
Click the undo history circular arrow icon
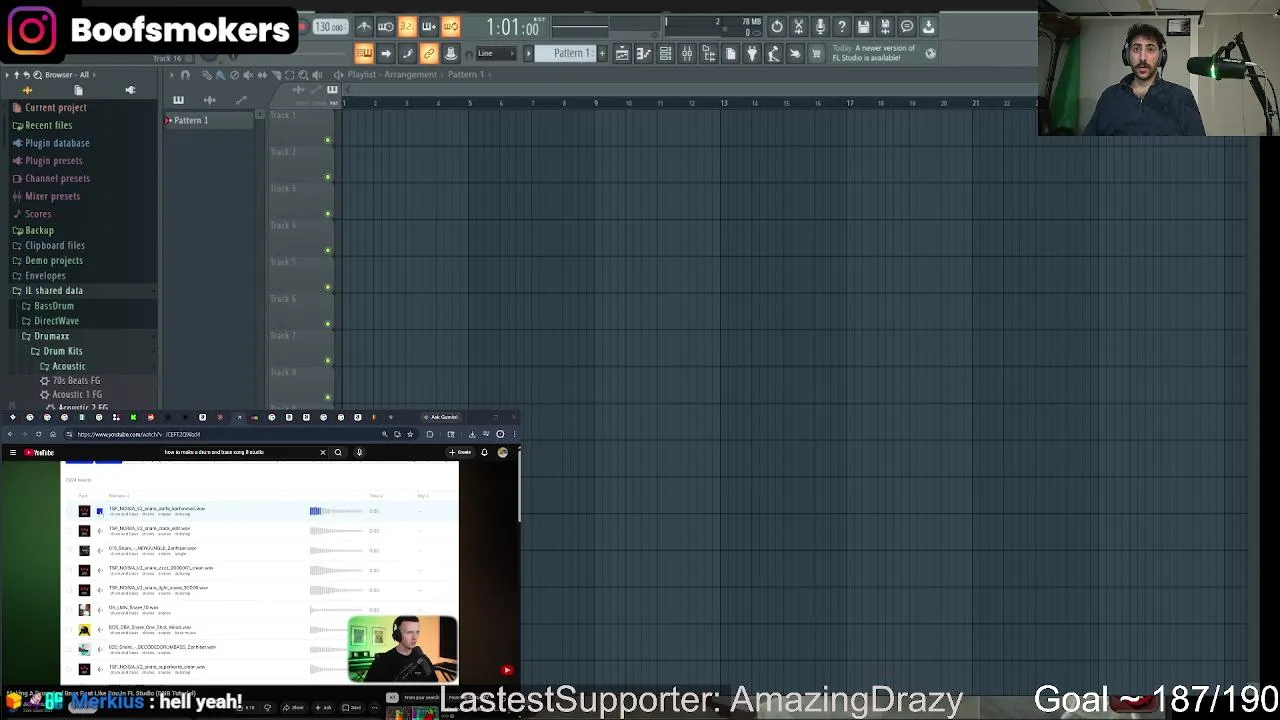777,27
